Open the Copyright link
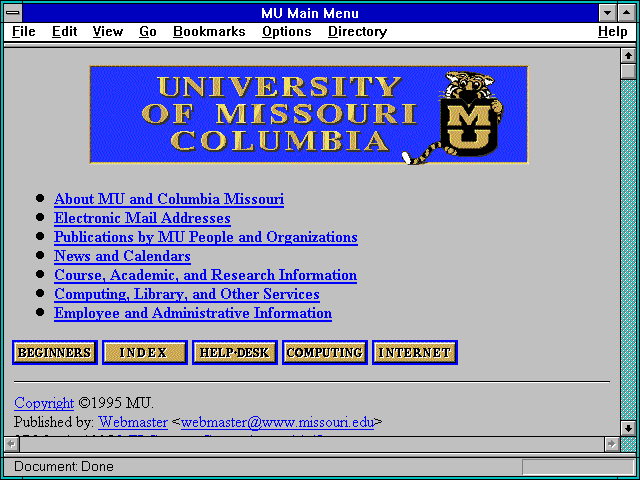 pos(44,403)
